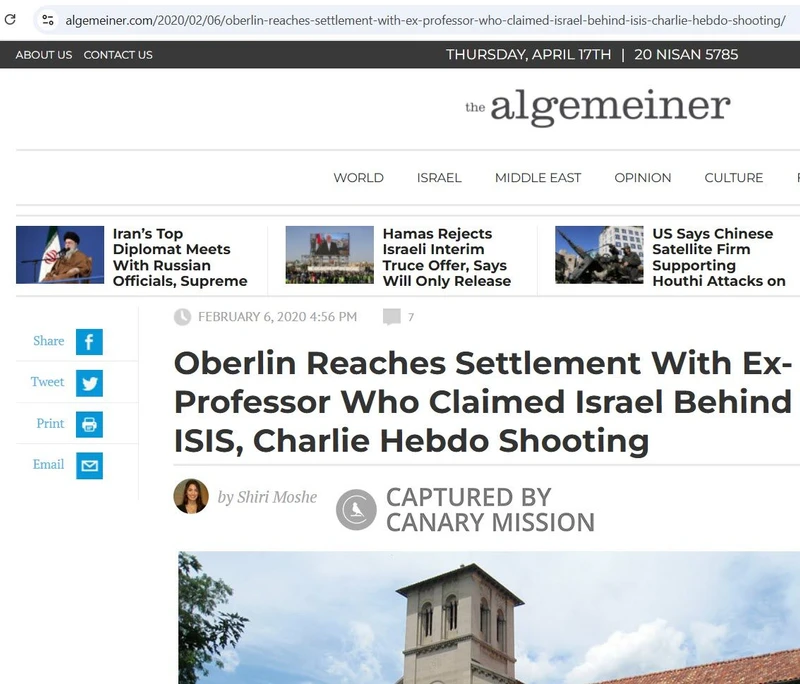Image resolution: width=800 pixels, height=684 pixels.
Task: Read US Says Chinese Satellite Firm headline
Action: (x=719, y=257)
